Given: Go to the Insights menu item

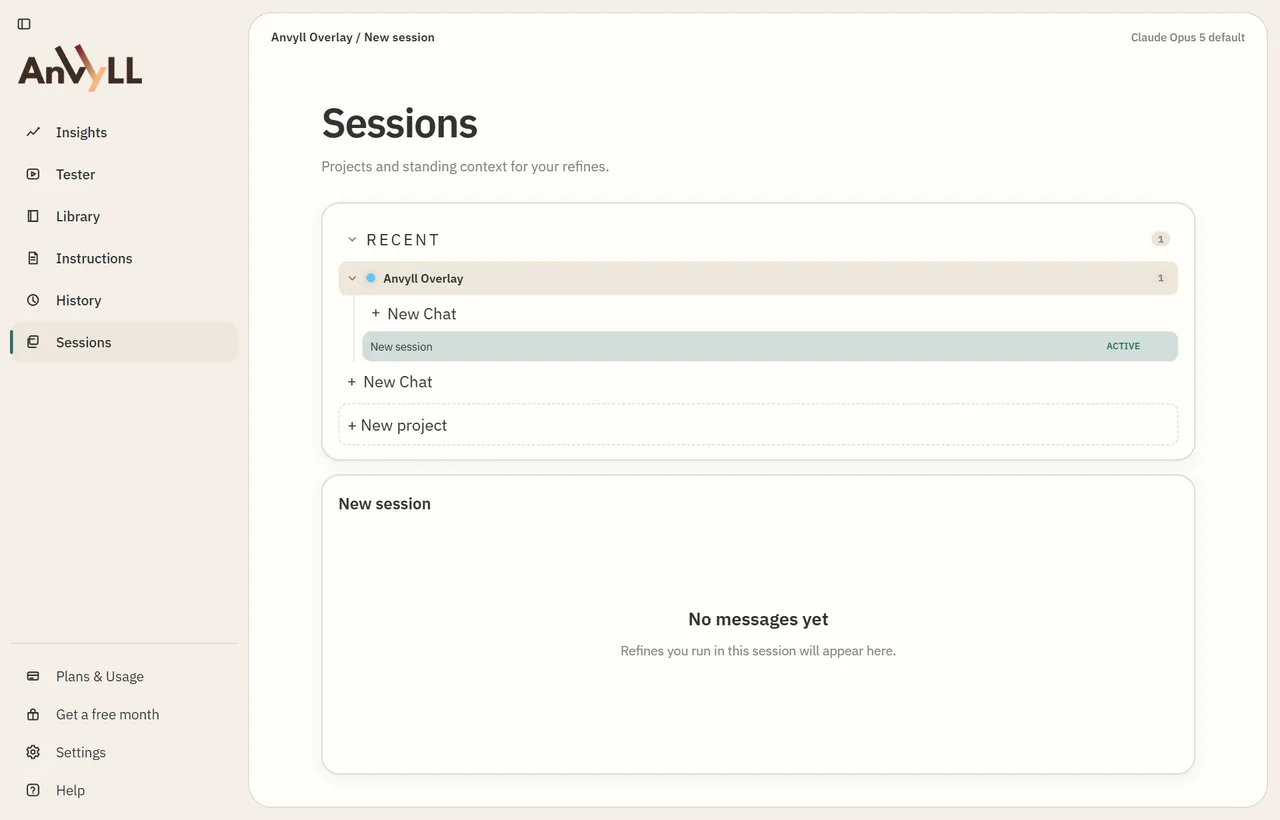Looking at the screenshot, I should point(124,132).
